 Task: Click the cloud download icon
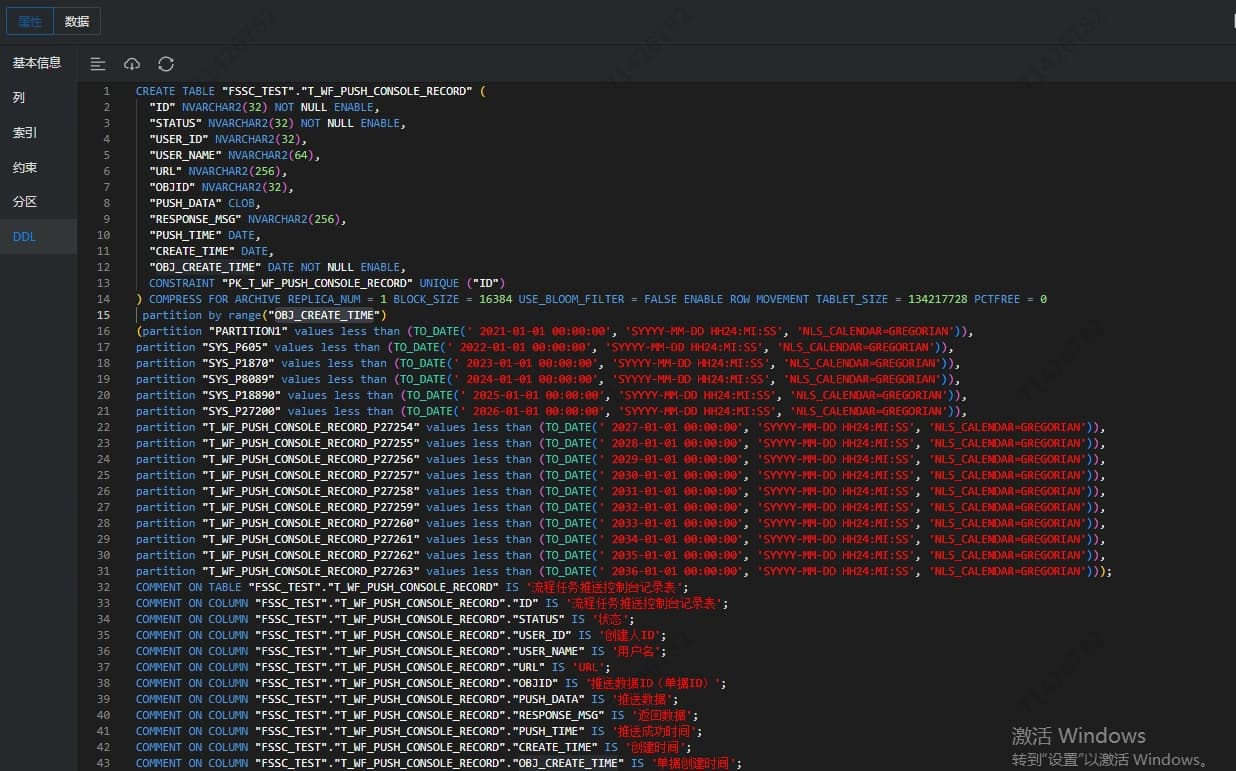(132, 64)
